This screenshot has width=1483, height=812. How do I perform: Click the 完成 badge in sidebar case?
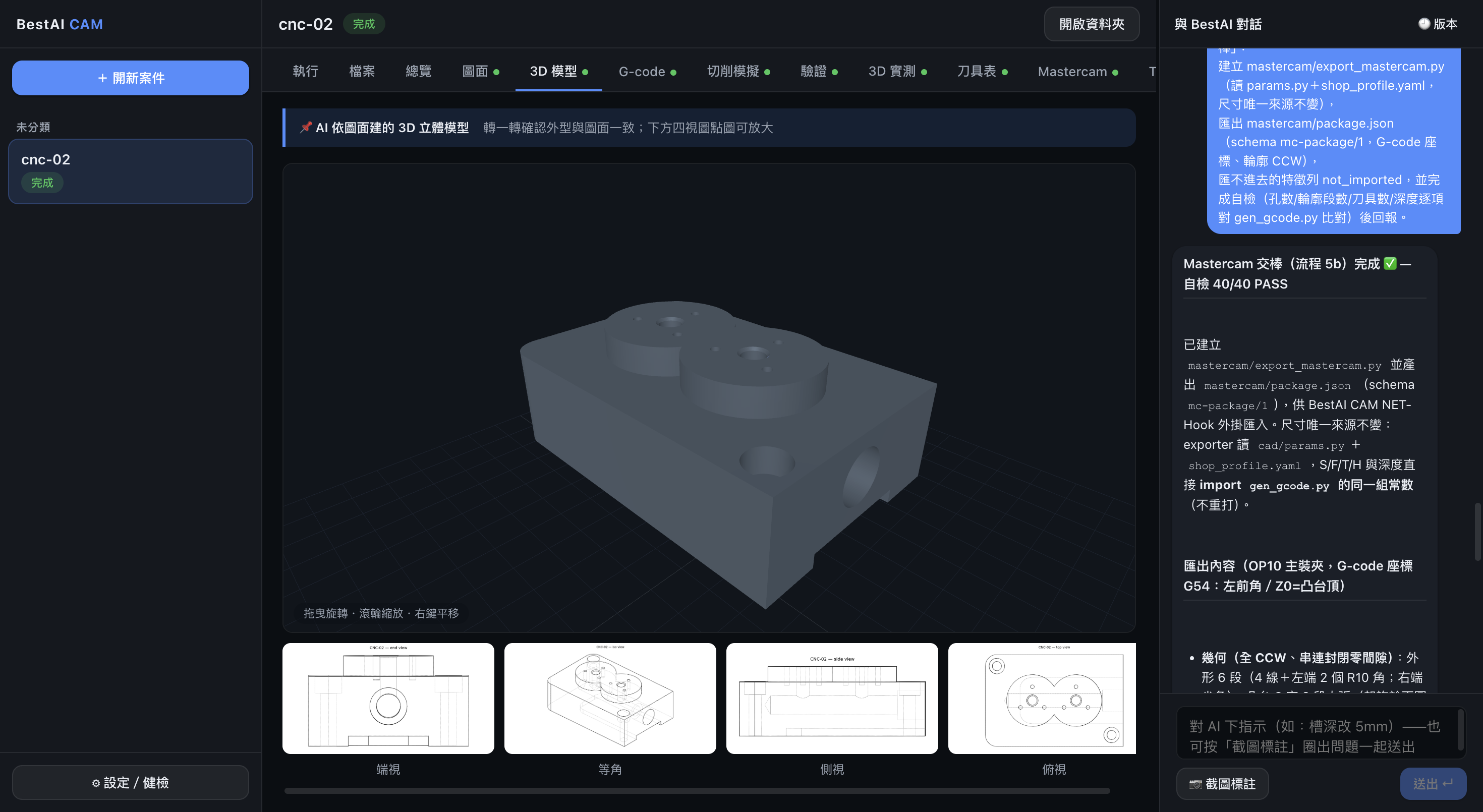click(42, 183)
